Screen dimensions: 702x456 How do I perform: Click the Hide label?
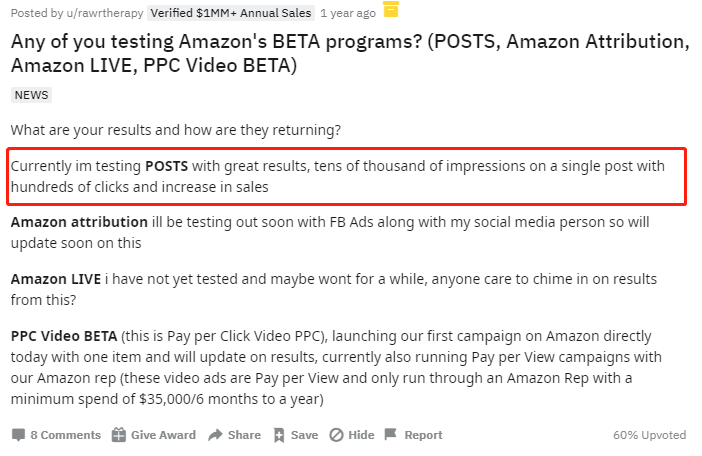(361, 435)
